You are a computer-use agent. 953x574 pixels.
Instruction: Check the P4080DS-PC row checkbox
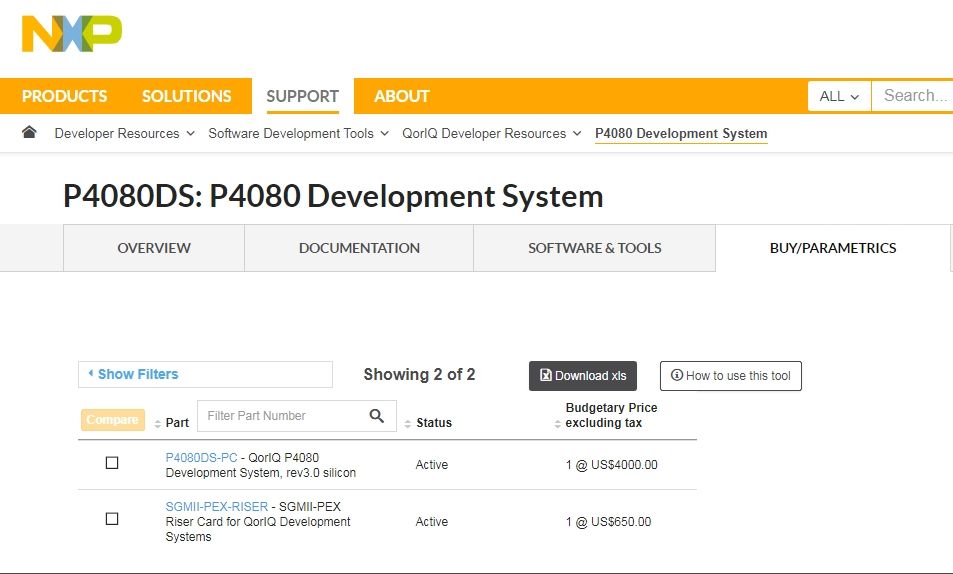tap(112, 463)
